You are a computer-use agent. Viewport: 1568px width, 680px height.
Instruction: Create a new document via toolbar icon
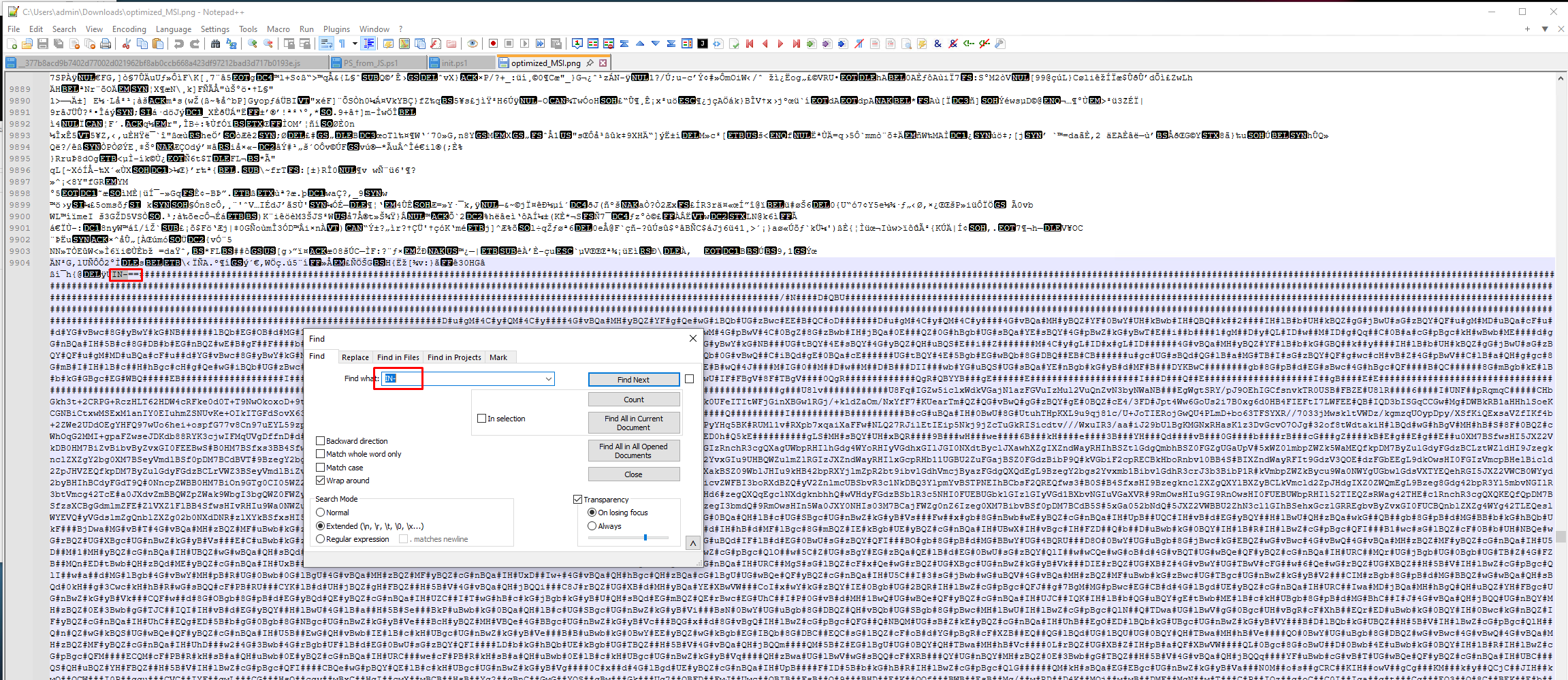[12, 44]
